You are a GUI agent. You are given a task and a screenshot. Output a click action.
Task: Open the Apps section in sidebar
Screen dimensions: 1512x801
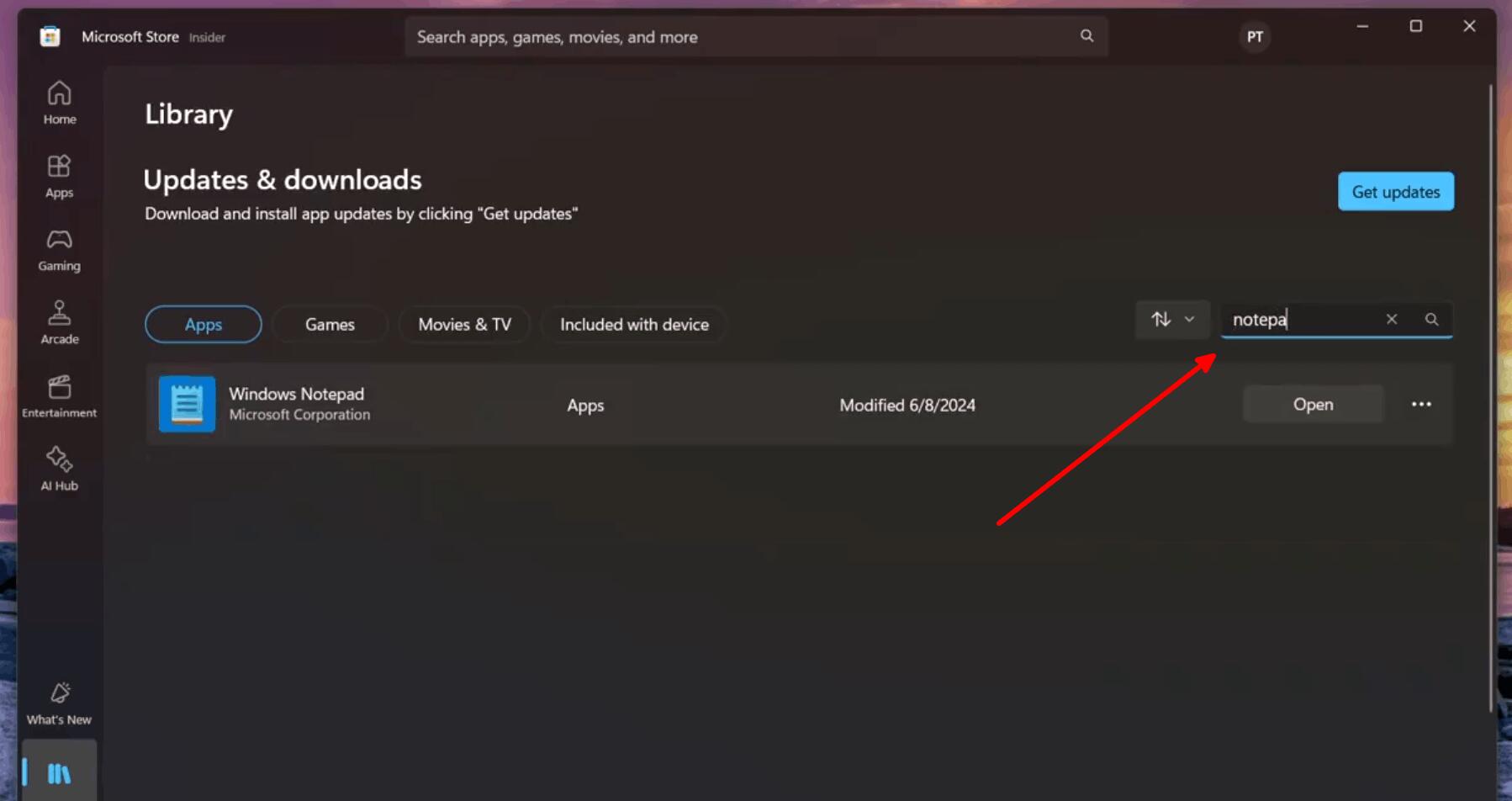(x=59, y=177)
